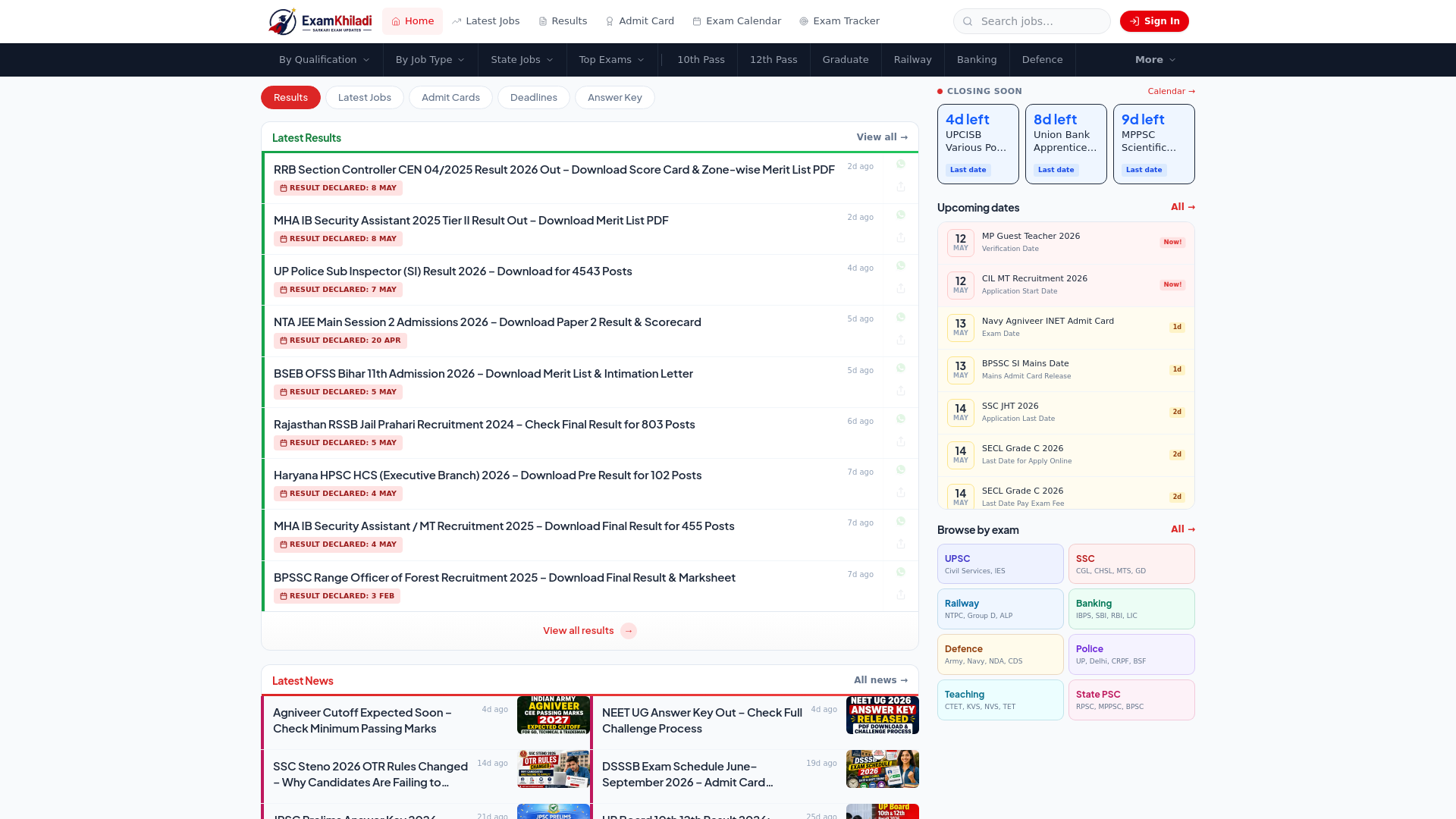Share BSEB OFSS Bihar result on WhatsApp
The width and height of the screenshot is (1456, 819).
[901, 369]
